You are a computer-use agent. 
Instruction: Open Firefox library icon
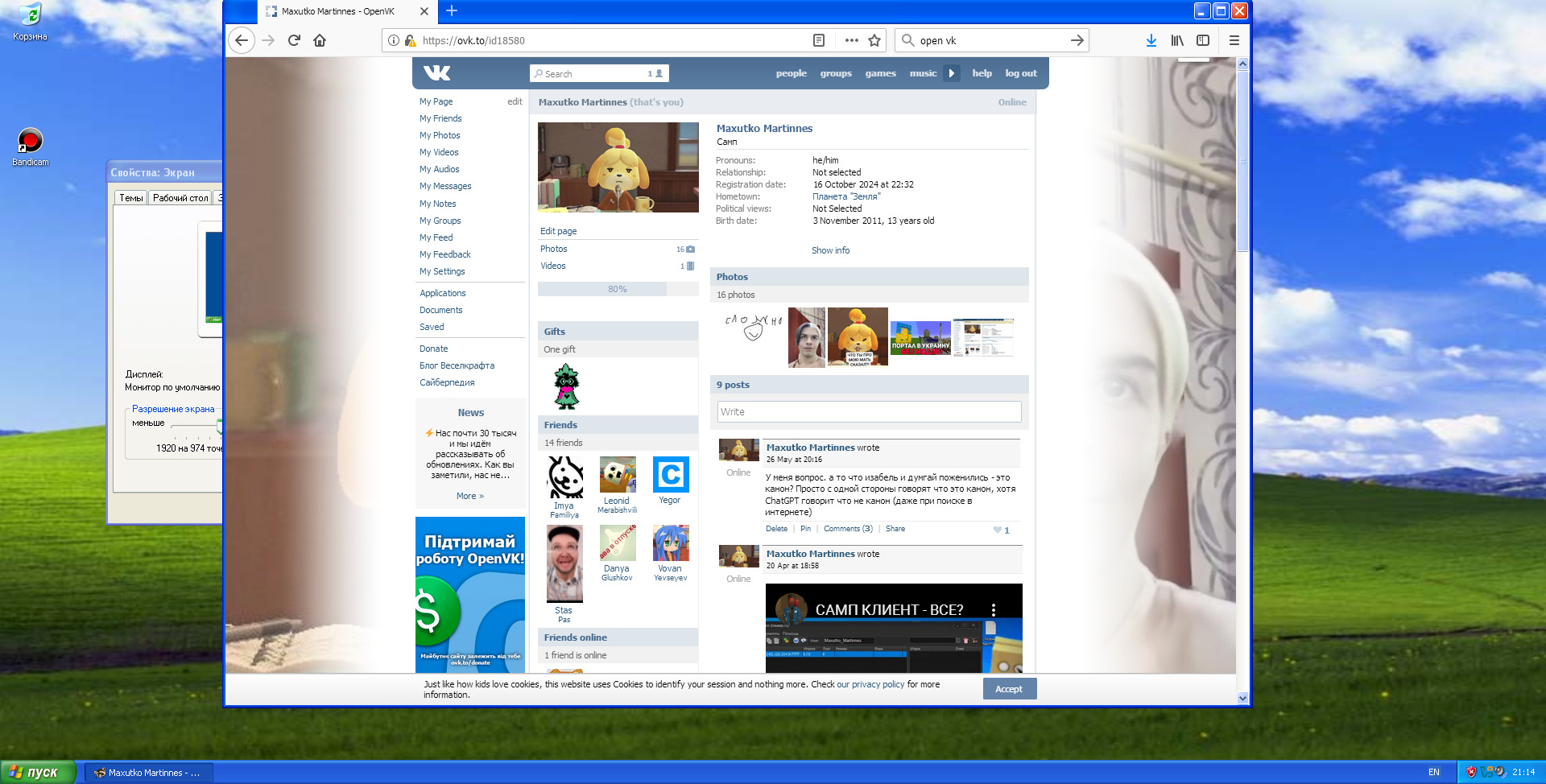point(1177,40)
